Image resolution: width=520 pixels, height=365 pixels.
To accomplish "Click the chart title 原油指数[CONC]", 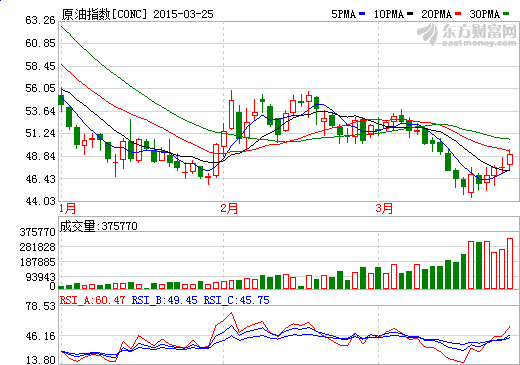I will coord(104,14).
